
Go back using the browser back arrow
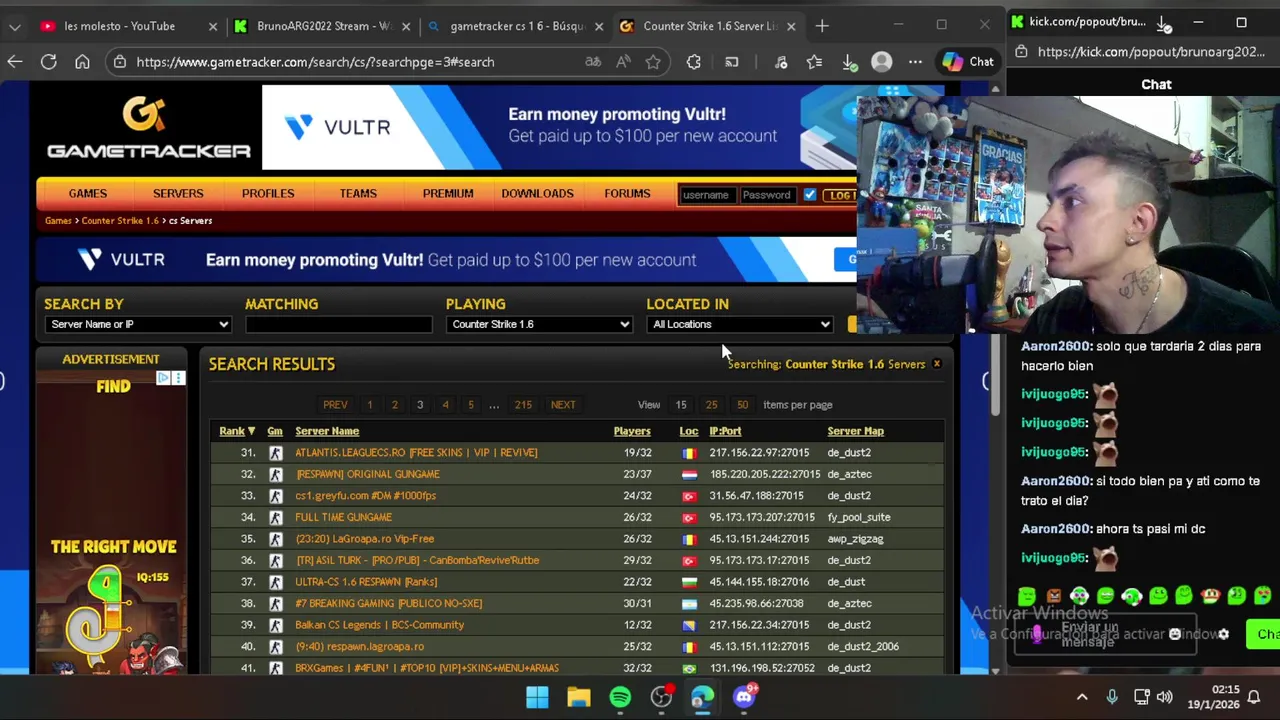pyautogui.click(x=15, y=62)
